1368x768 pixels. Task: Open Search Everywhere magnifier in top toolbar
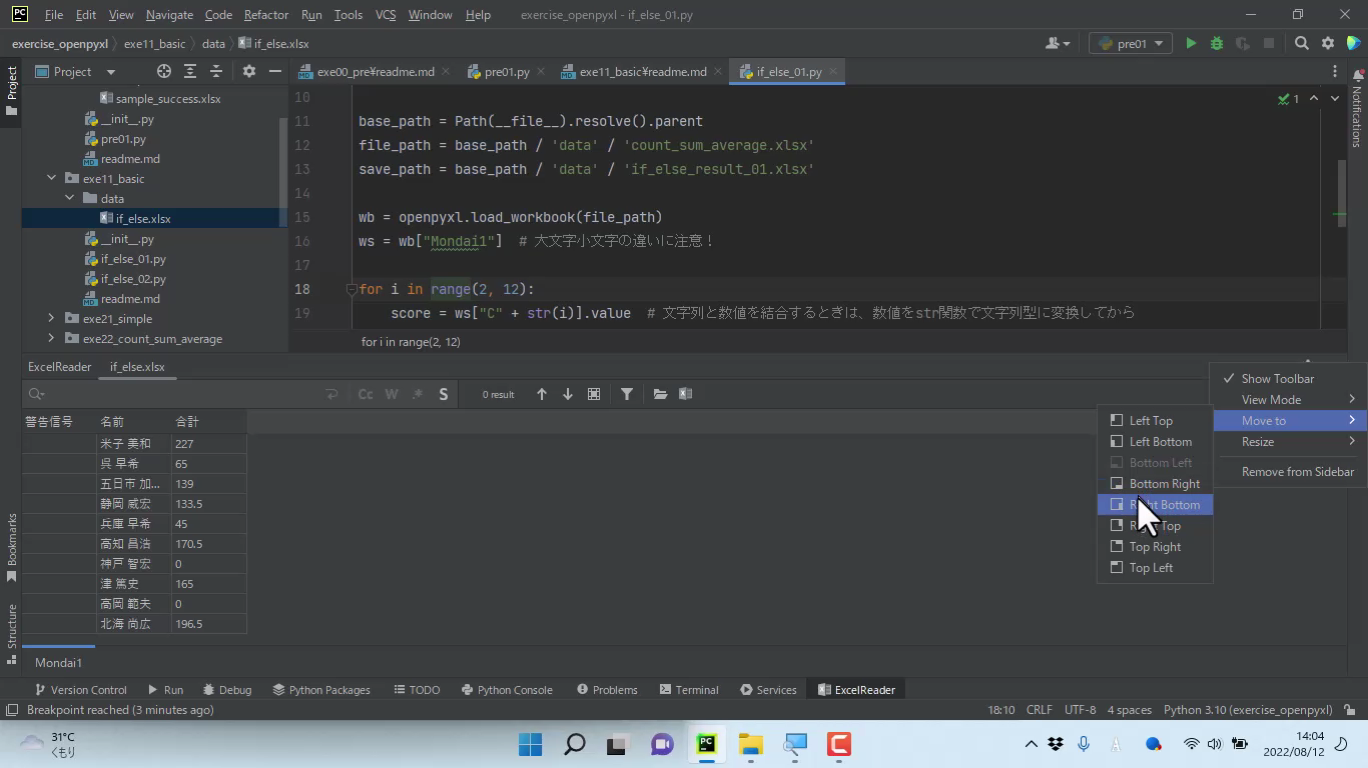tap(1301, 44)
